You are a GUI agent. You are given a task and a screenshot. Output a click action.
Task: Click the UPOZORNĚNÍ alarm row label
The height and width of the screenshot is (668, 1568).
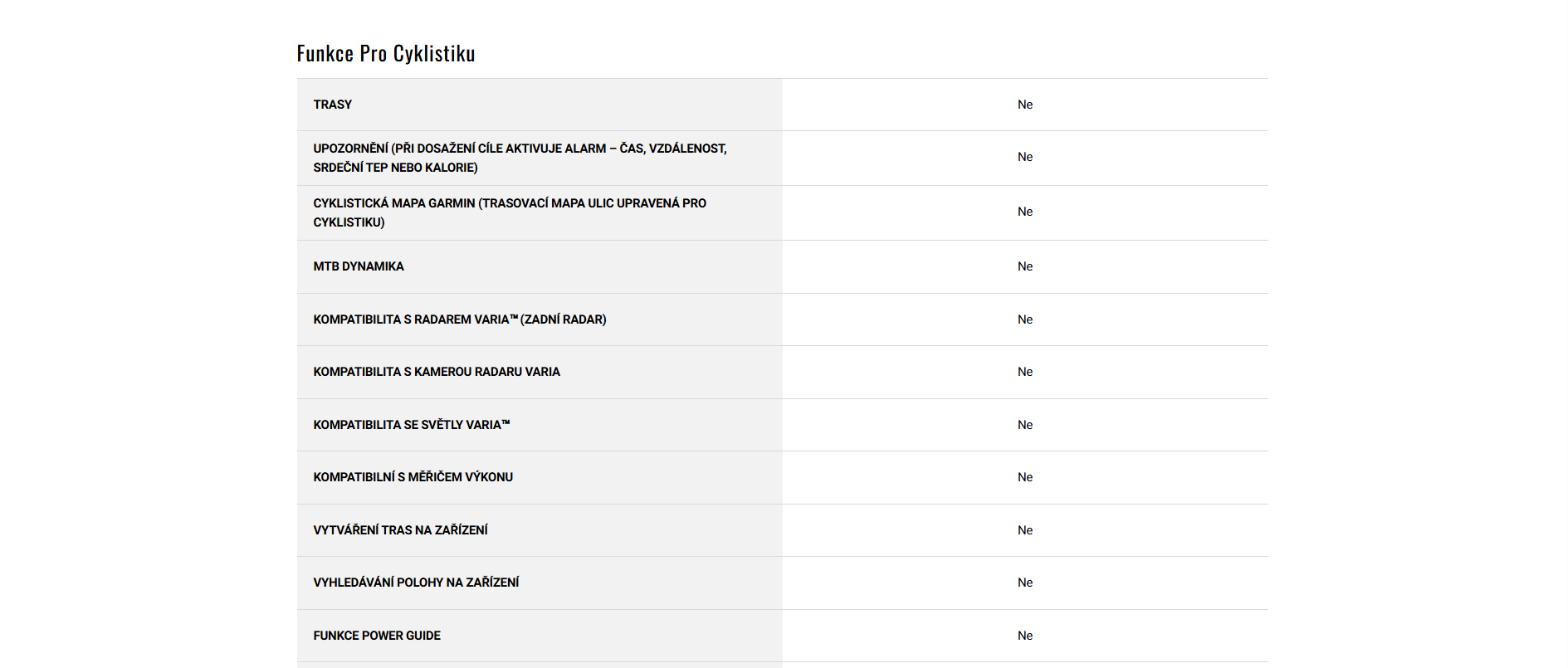(x=520, y=158)
